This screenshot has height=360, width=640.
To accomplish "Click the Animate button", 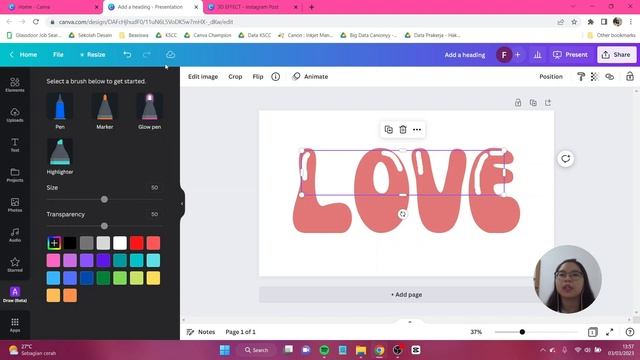I will coord(310,76).
